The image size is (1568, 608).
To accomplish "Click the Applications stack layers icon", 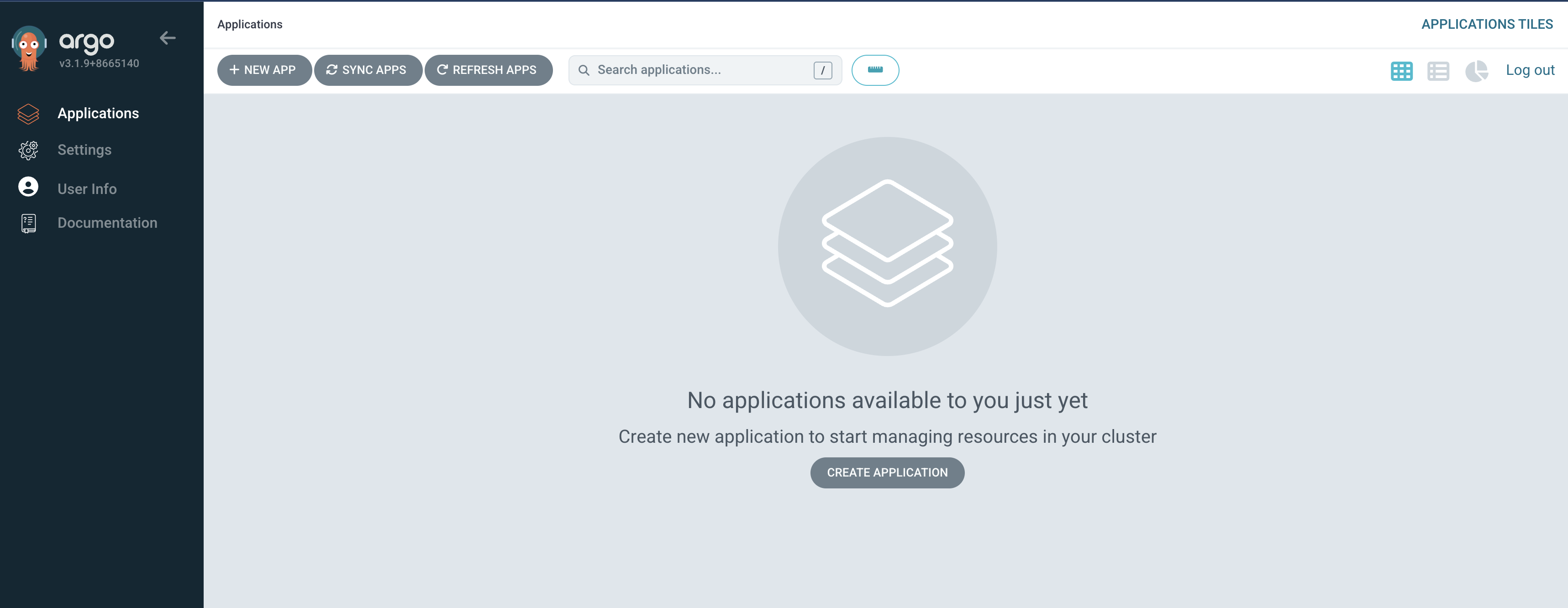I will (28, 114).
